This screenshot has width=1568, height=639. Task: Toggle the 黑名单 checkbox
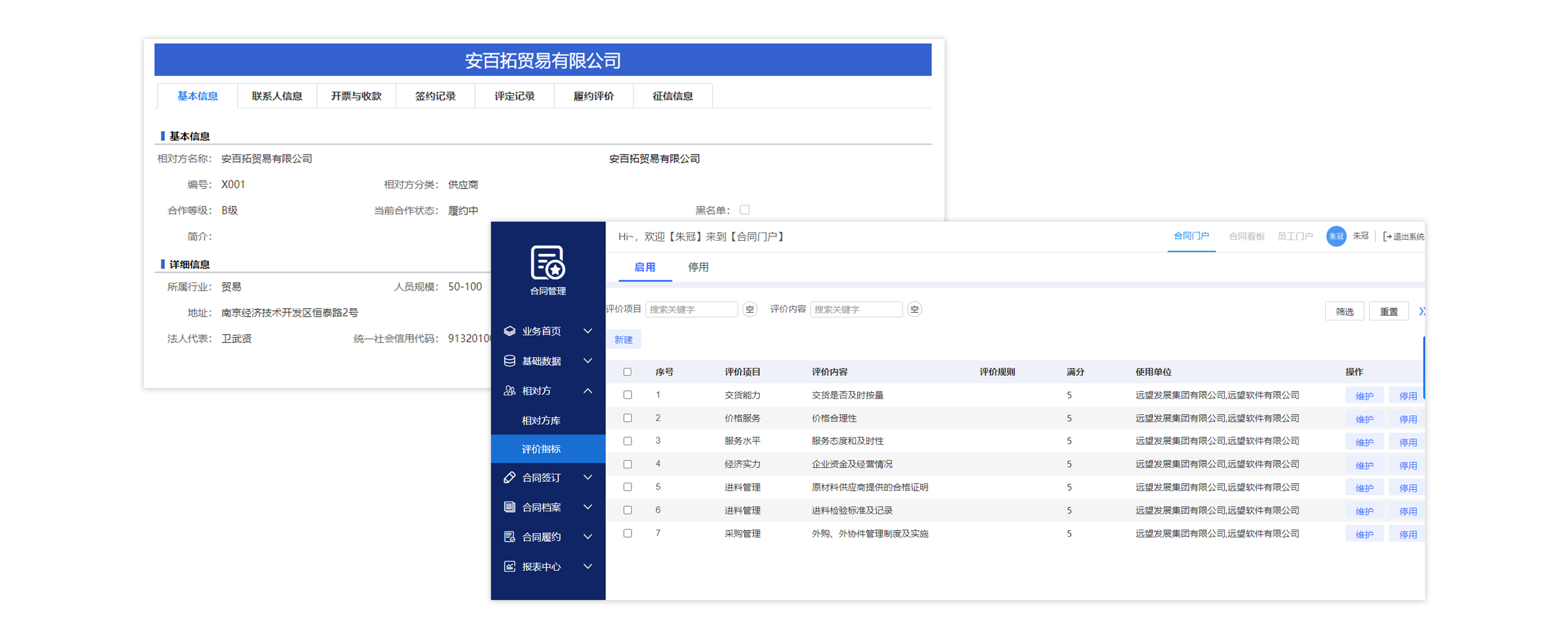click(x=744, y=209)
